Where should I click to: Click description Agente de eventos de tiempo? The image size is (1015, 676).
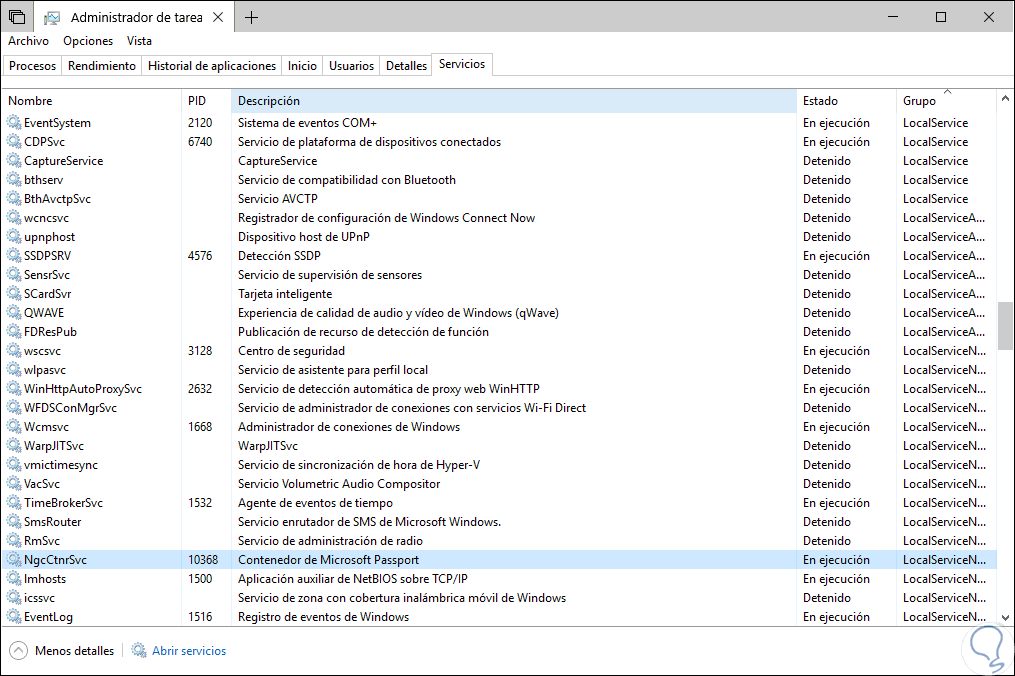click(x=315, y=503)
